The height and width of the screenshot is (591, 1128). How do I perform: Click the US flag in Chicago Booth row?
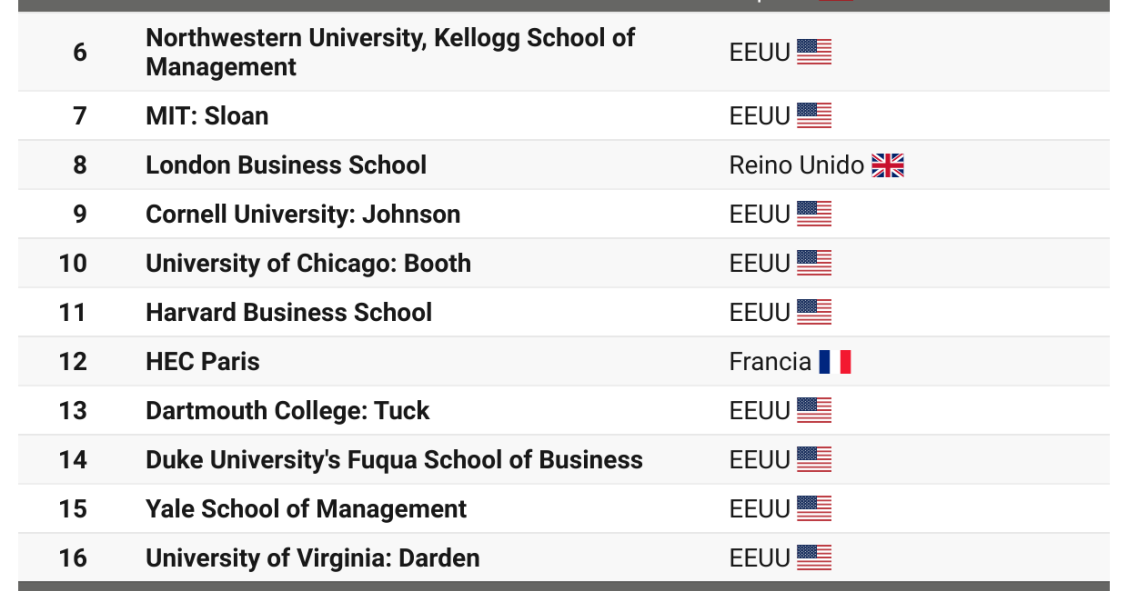pos(814,263)
